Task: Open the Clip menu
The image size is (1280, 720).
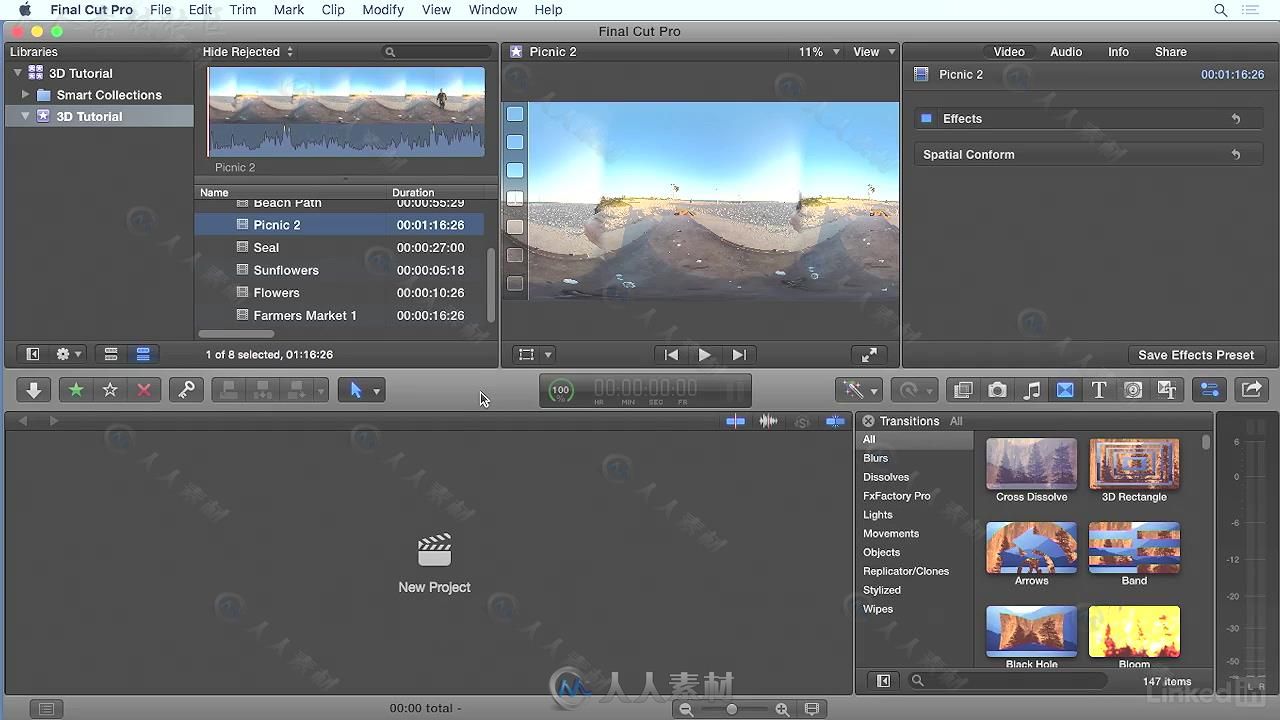Action: click(x=333, y=10)
